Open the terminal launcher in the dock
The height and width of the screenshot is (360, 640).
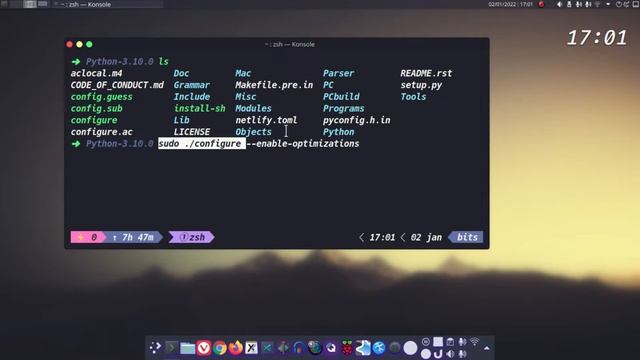point(172,348)
